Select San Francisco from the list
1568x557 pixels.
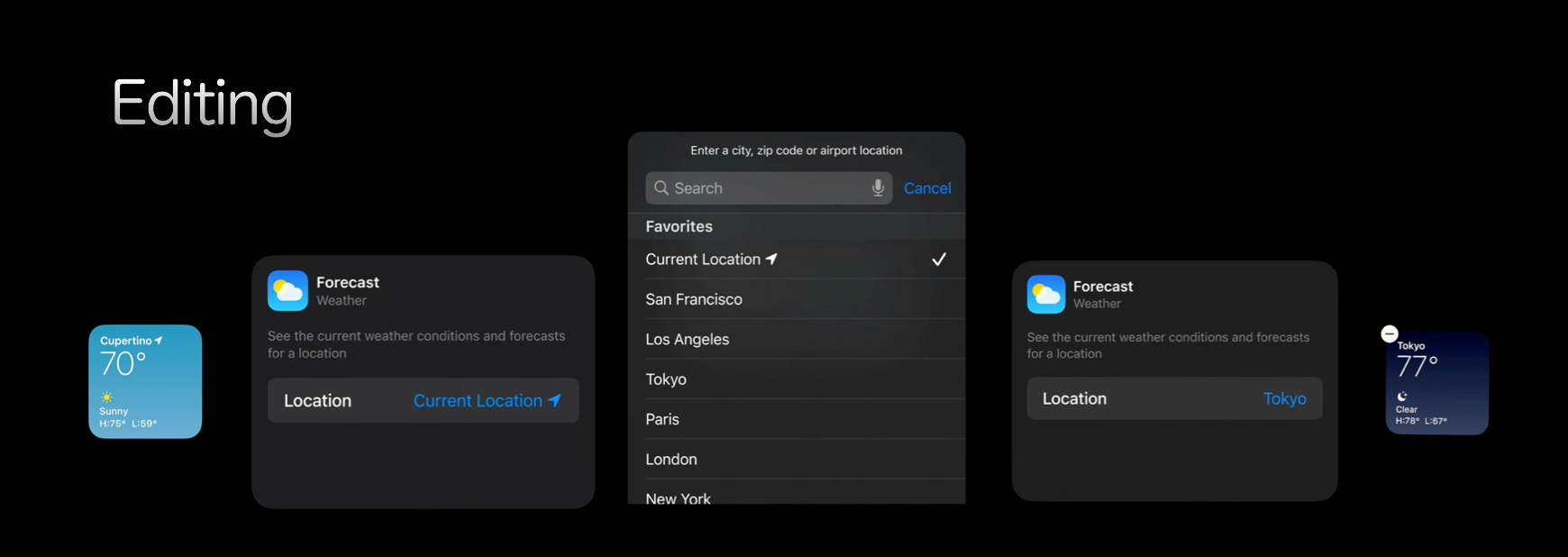[693, 299]
